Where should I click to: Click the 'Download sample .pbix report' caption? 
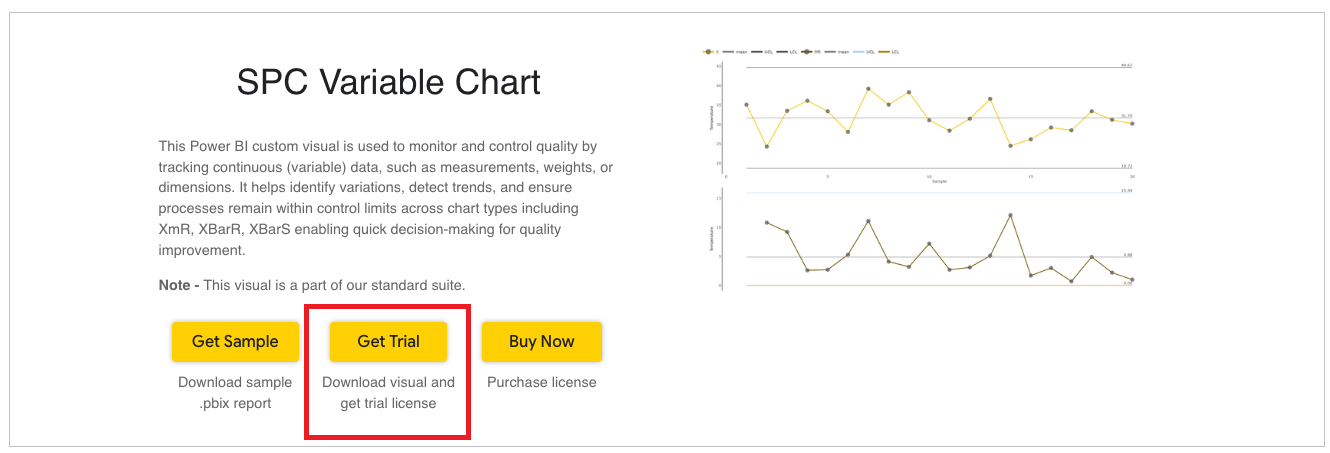[x=235, y=393]
